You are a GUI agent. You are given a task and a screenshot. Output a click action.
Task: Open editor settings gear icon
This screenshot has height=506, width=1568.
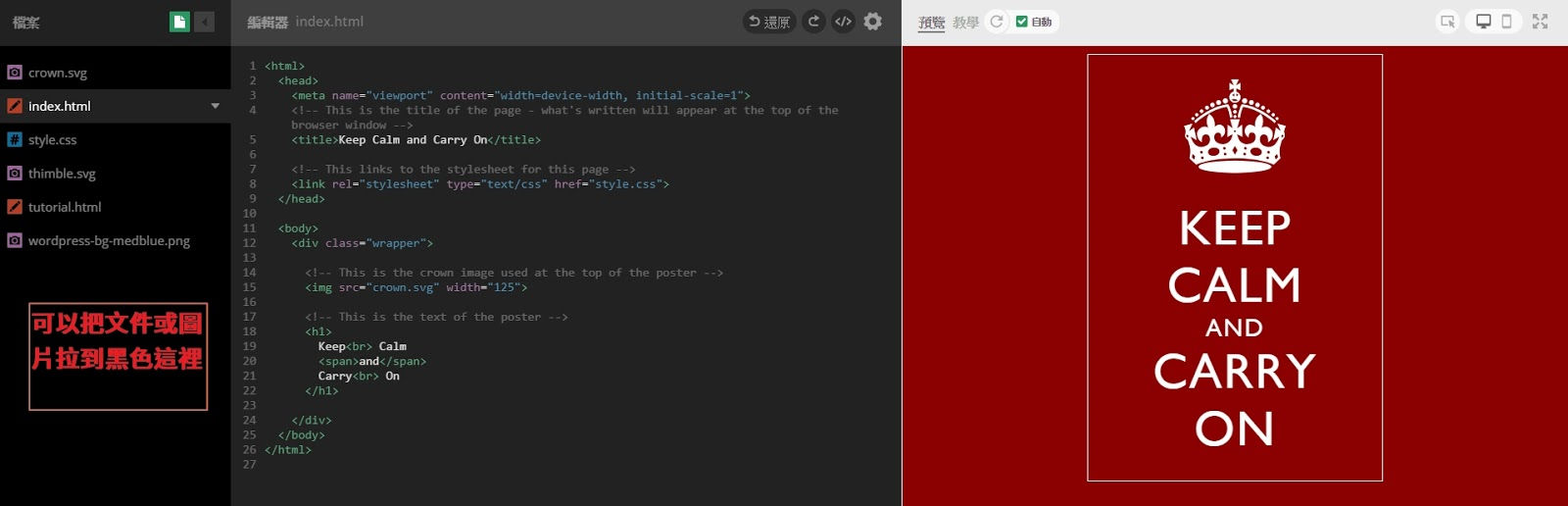(873, 22)
